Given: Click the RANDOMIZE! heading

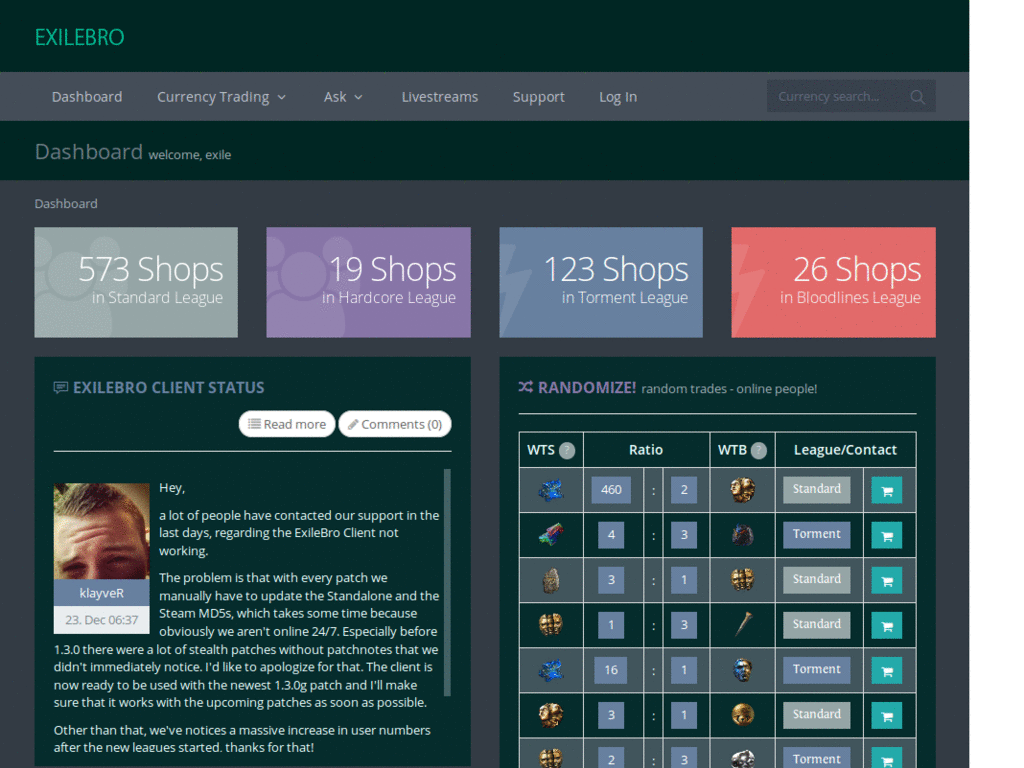Looking at the screenshot, I should coord(586,388).
